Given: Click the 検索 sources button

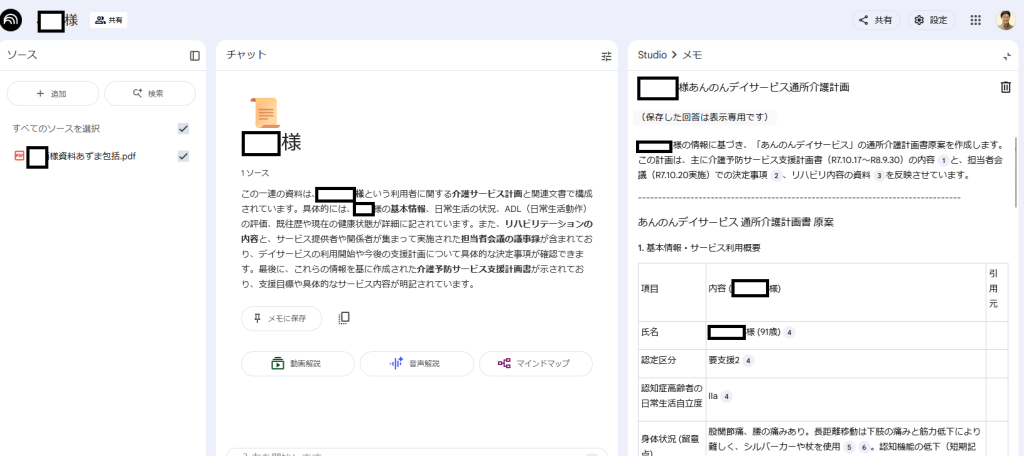Looking at the screenshot, I should 149,93.
